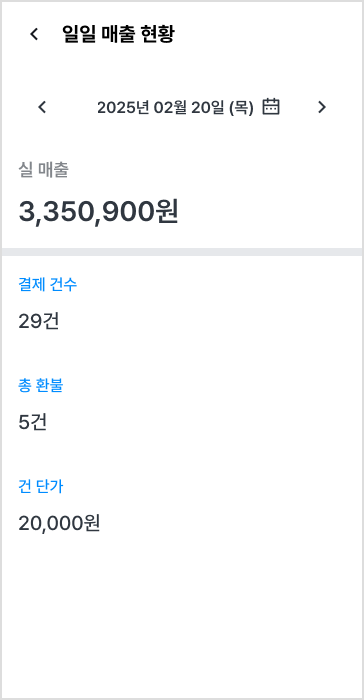Viewport: 364px width, 700px height.
Task: Tap the 29건 payment count
Action: (x=38, y=321)
